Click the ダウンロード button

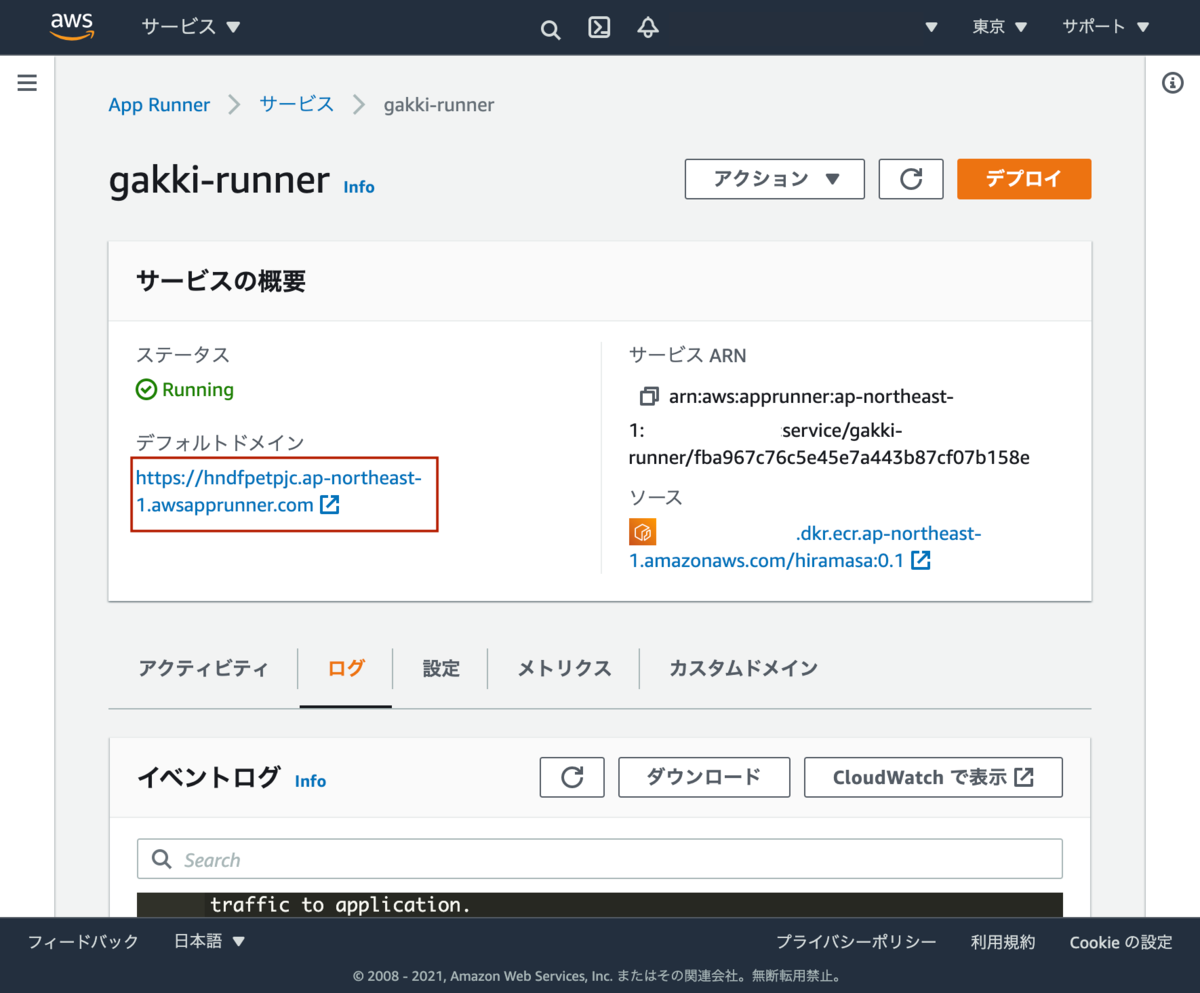point(704,777)
